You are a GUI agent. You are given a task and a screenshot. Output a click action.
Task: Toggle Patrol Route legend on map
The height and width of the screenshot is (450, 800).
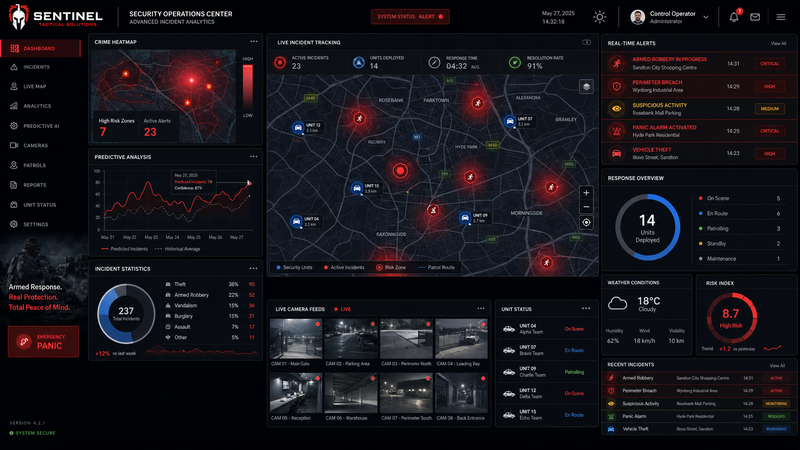pyautogui.click(x=436, y=267)
